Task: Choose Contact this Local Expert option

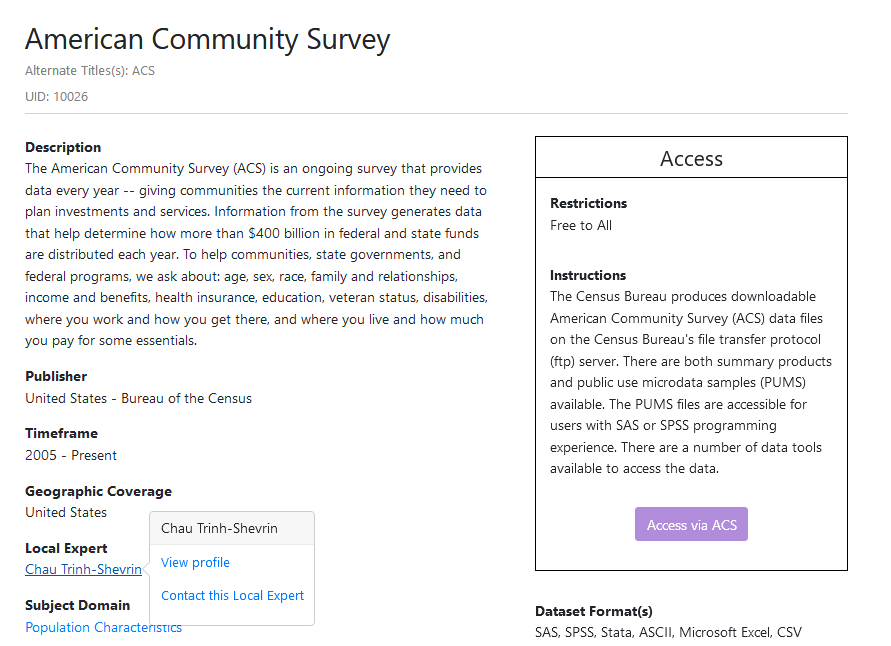Action: click(232, 596)
